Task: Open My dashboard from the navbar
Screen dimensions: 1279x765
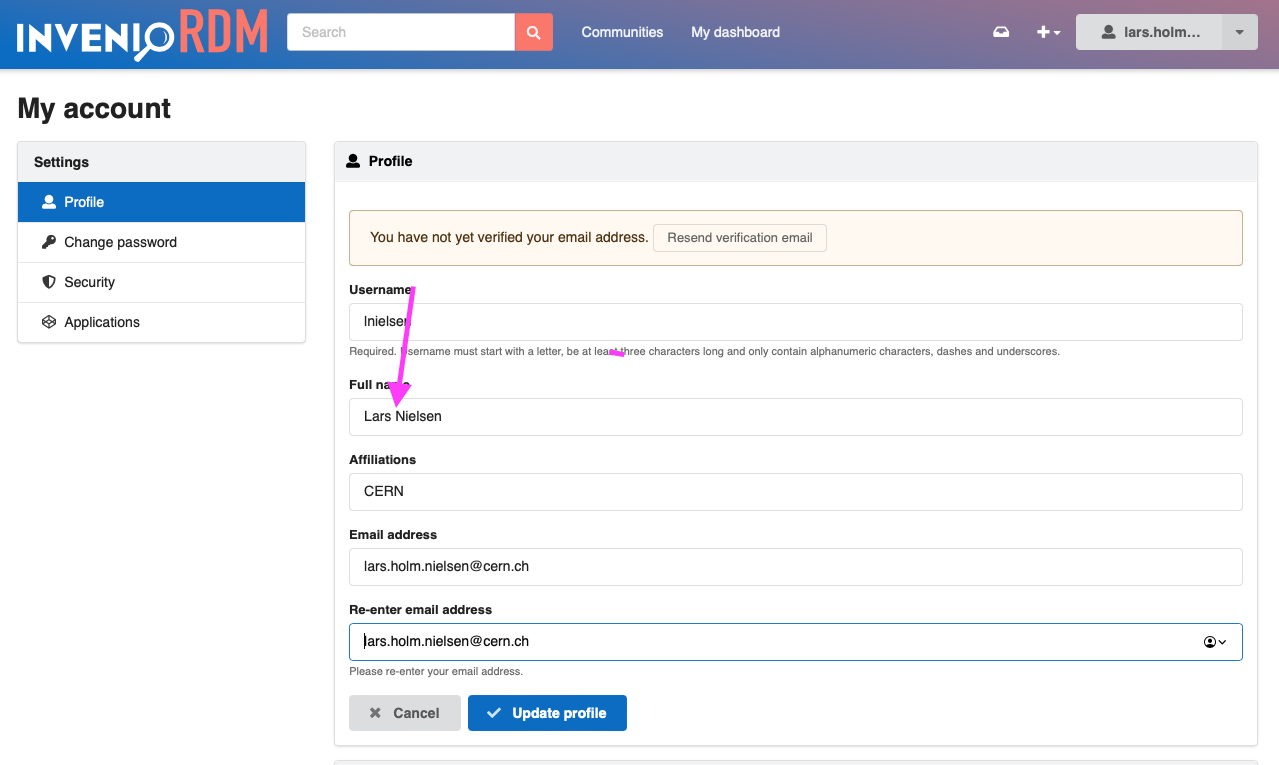Action: (x=735, y=31)
